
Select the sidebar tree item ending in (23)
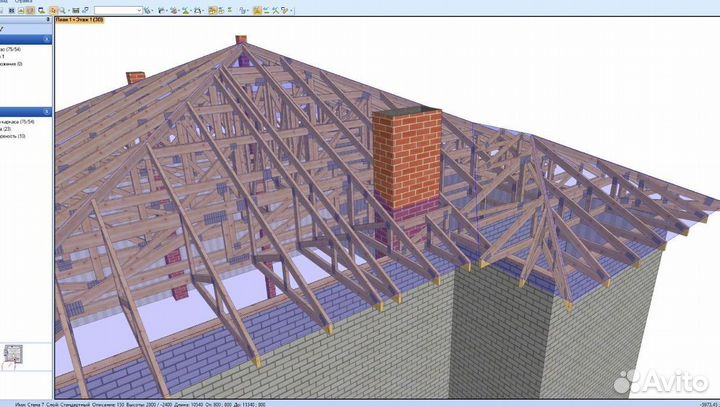pyautogui.click(x=14, y=128)
